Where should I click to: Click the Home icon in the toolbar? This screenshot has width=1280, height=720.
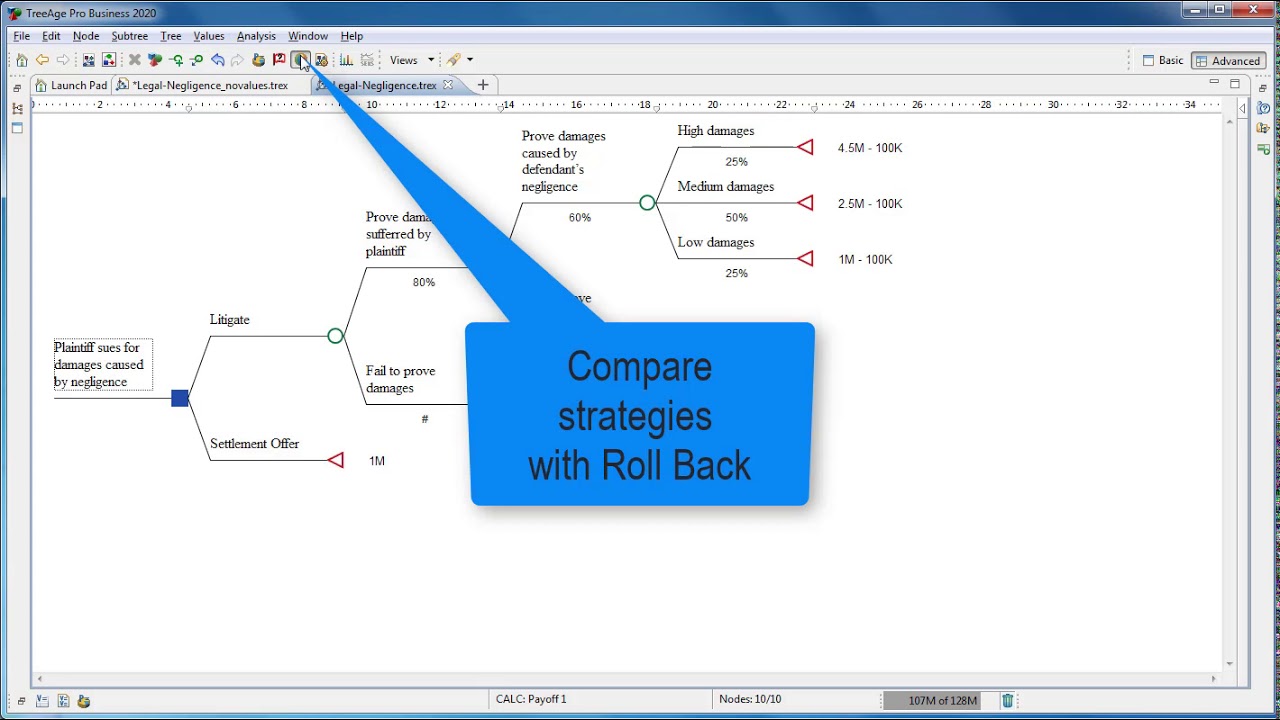[21, 60]
